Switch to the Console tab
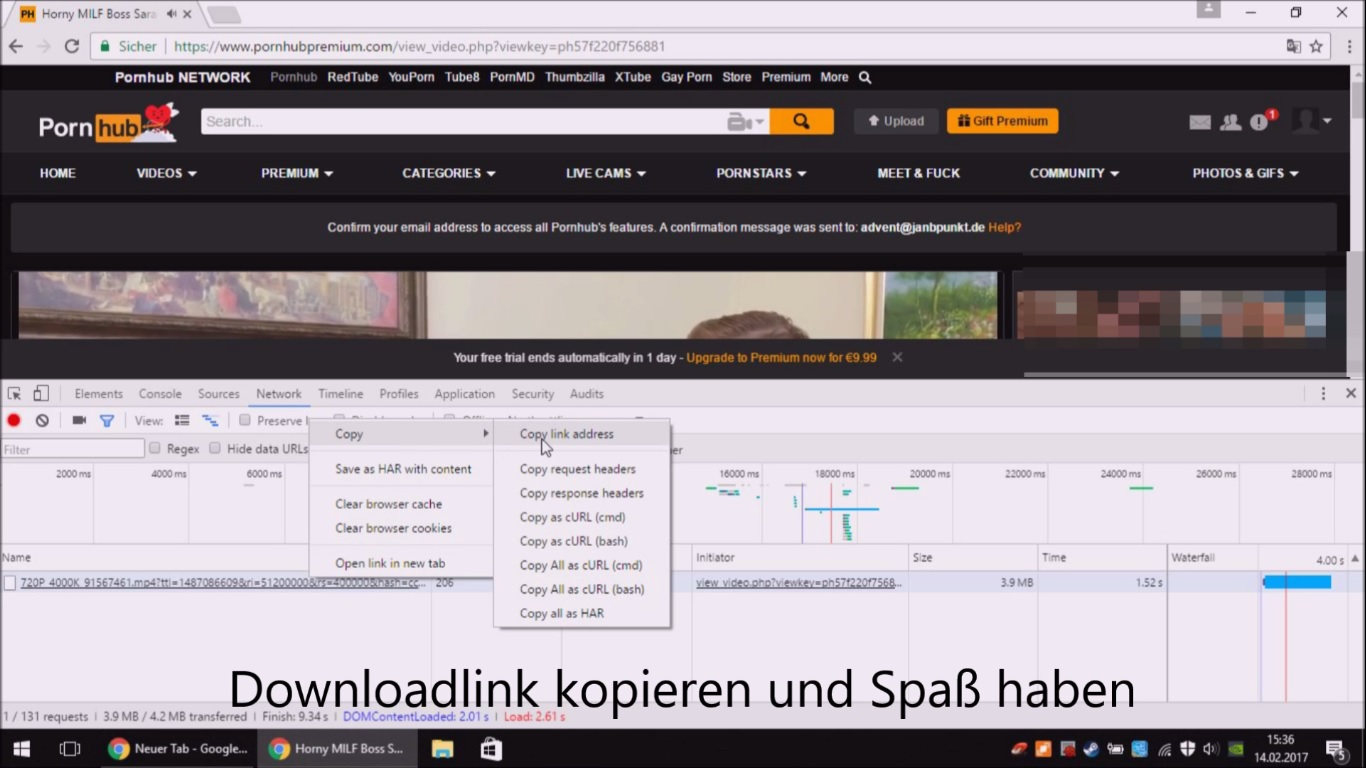Screen dimensions: 1366x768 point(160,394)
